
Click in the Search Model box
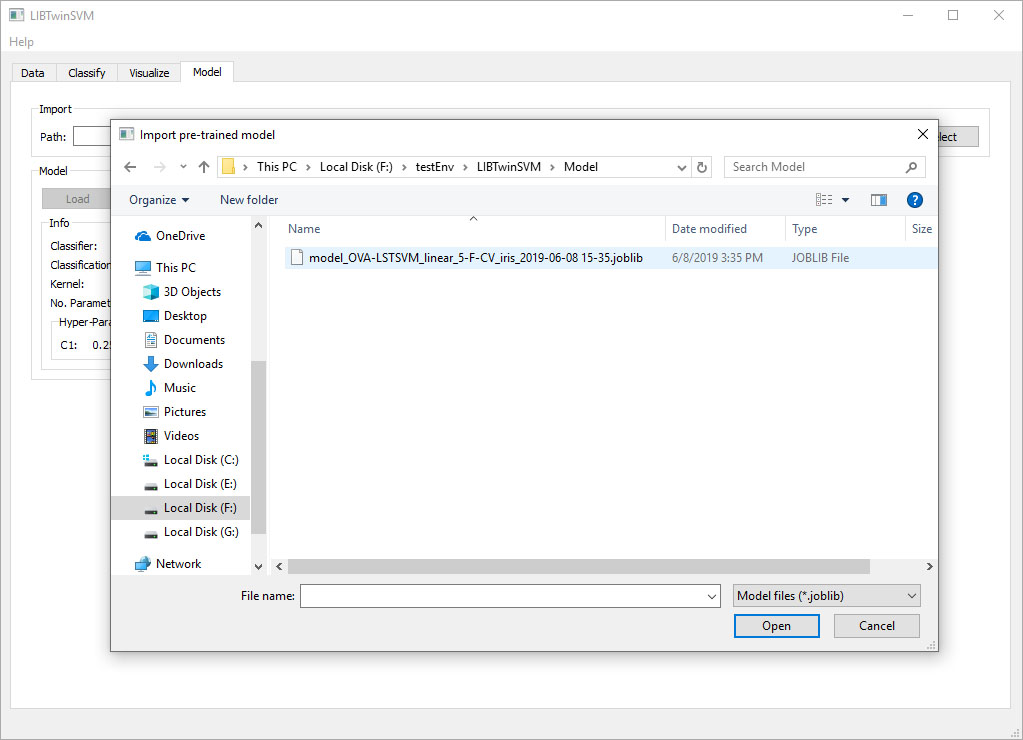pos(816,167)
